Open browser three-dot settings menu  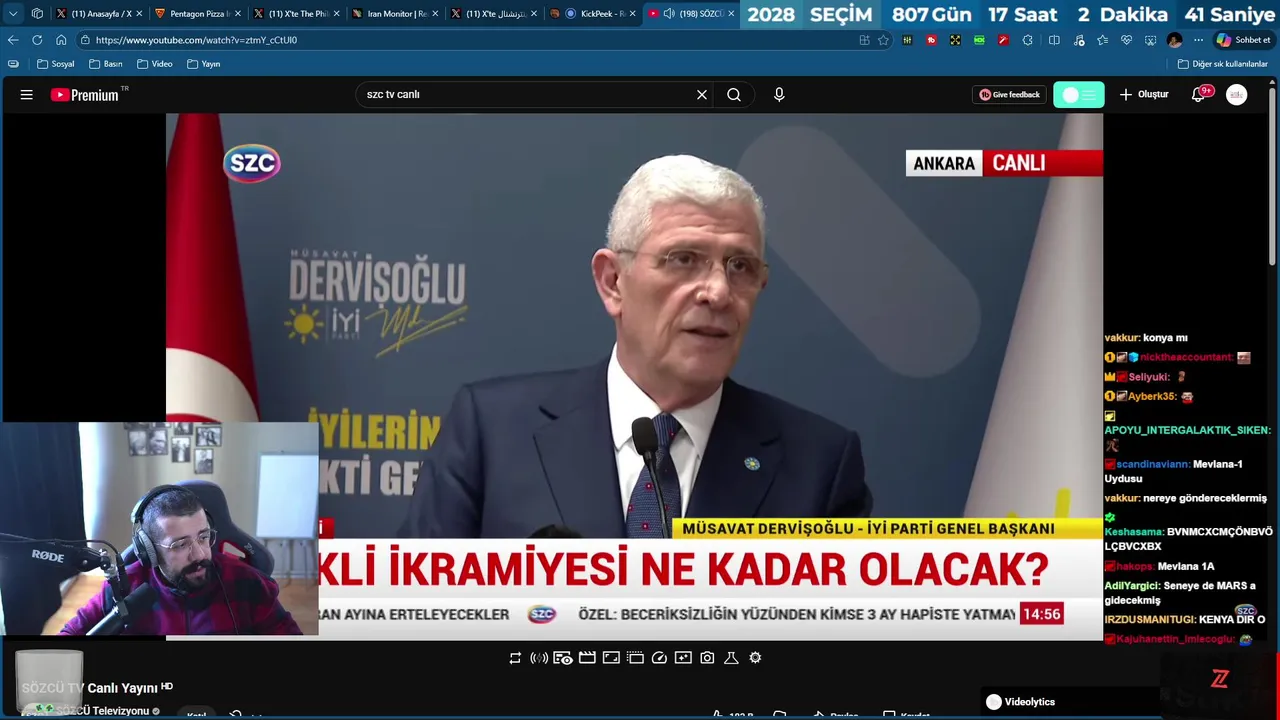(x=1198, y=40)
